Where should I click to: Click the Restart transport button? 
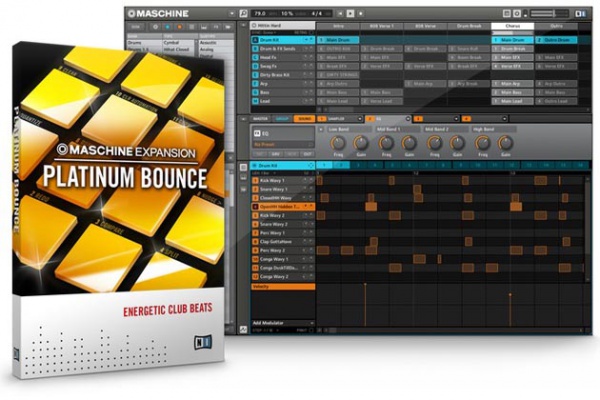[340, 13]
